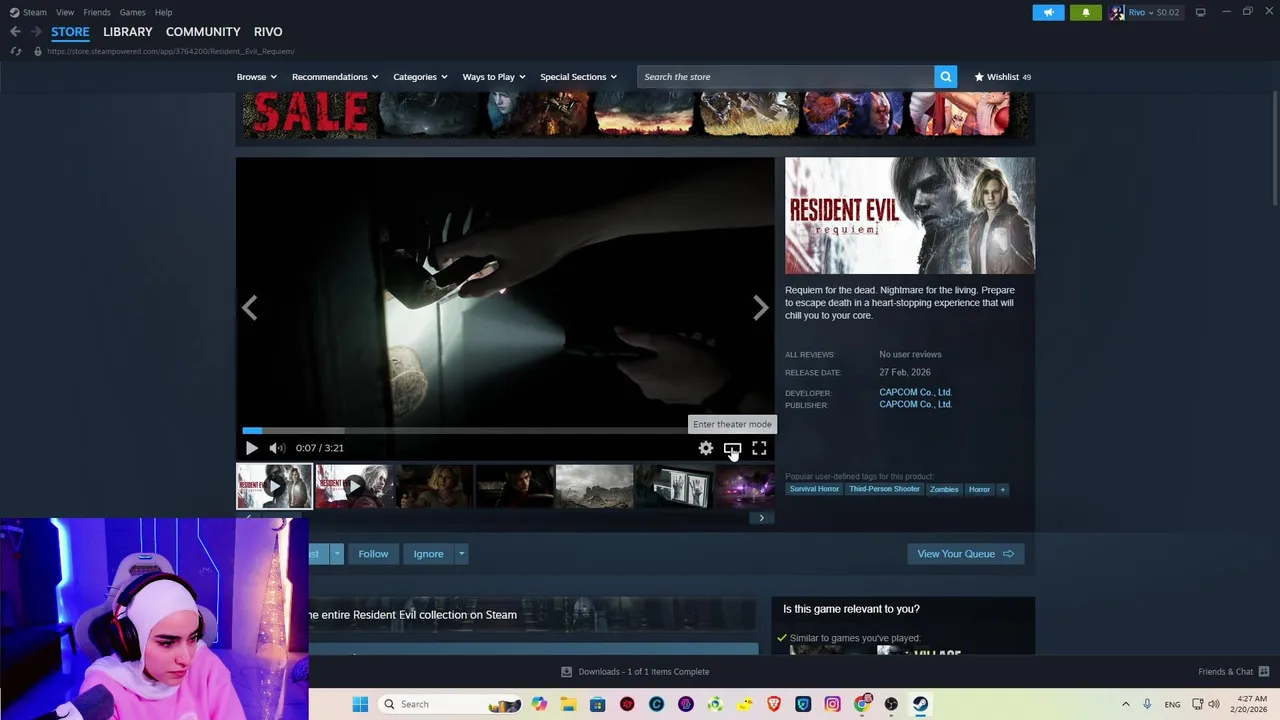This screenshot has width=1280, height=720.
Task: Open the ruined city screenshot thumbnail
Action: 594,486
